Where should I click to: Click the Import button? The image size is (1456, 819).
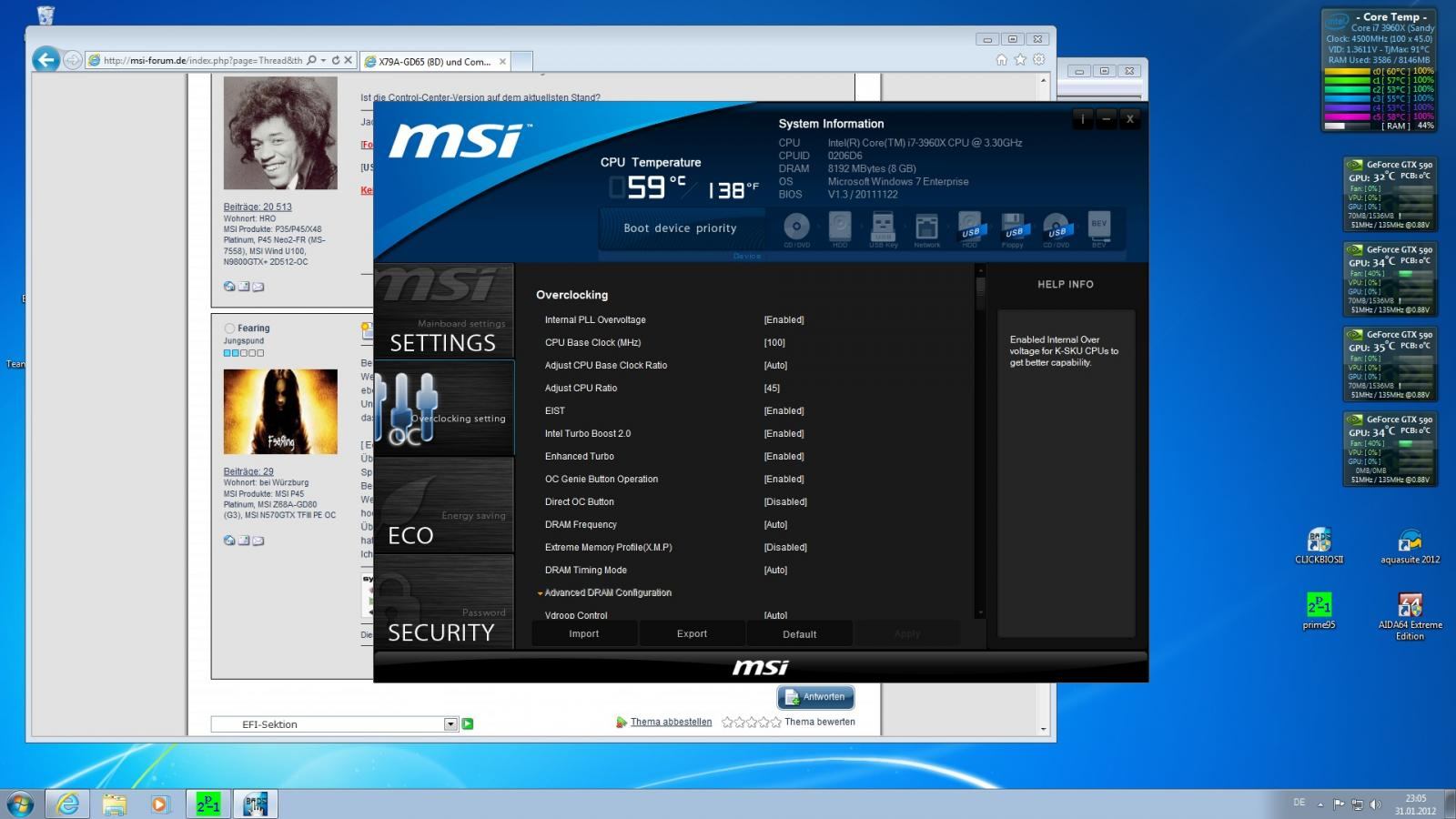coord(584,634)
